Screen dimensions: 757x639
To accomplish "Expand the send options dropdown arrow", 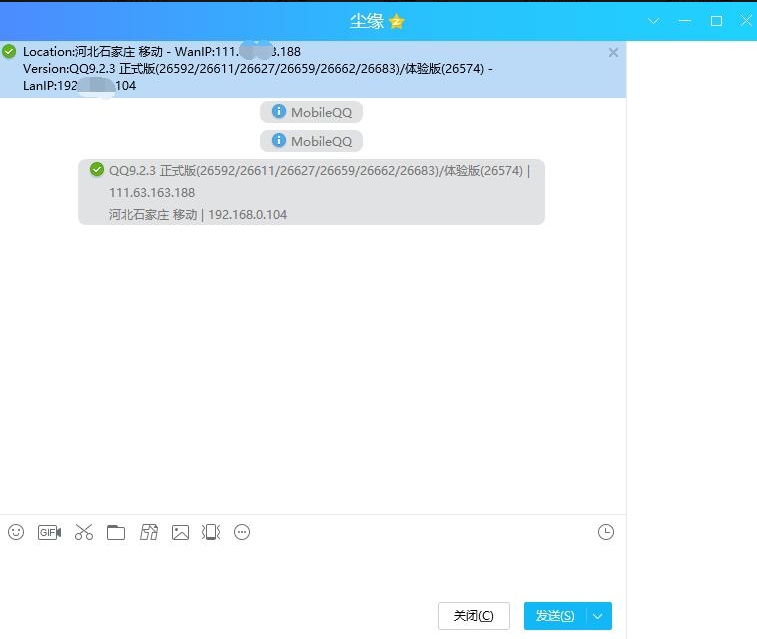I will point(598,616).
